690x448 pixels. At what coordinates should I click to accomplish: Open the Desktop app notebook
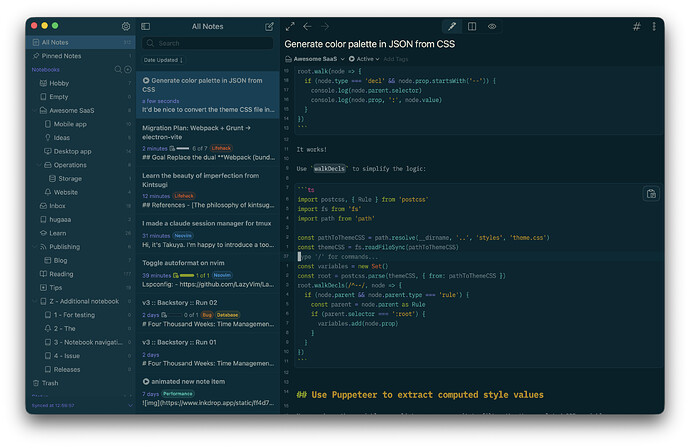pyautogui.click(x=81, y=151)
